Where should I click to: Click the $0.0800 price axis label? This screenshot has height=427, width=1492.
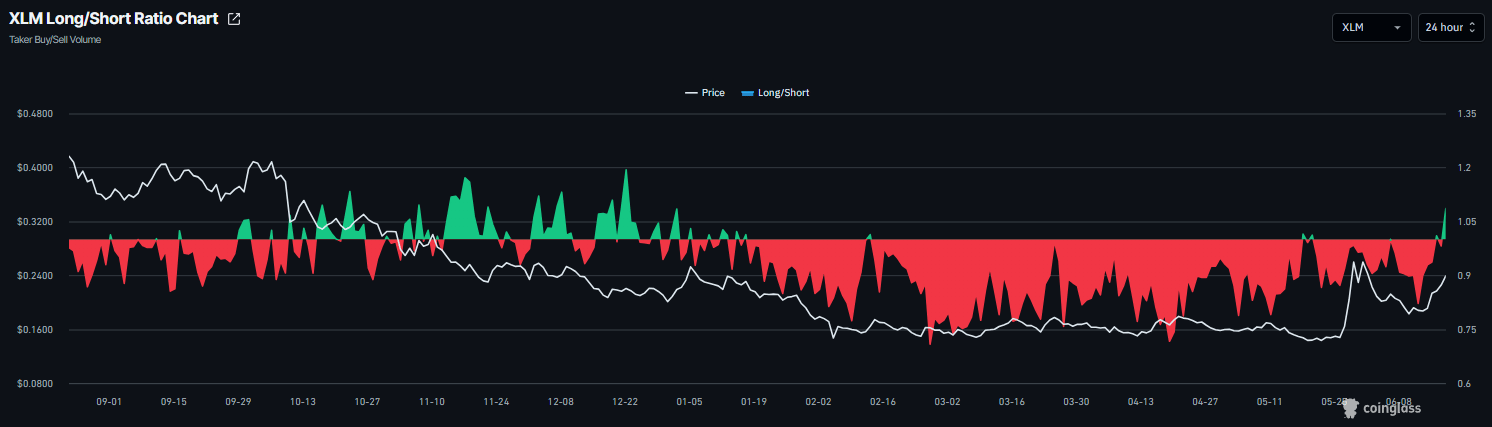(x=35, y=384)
